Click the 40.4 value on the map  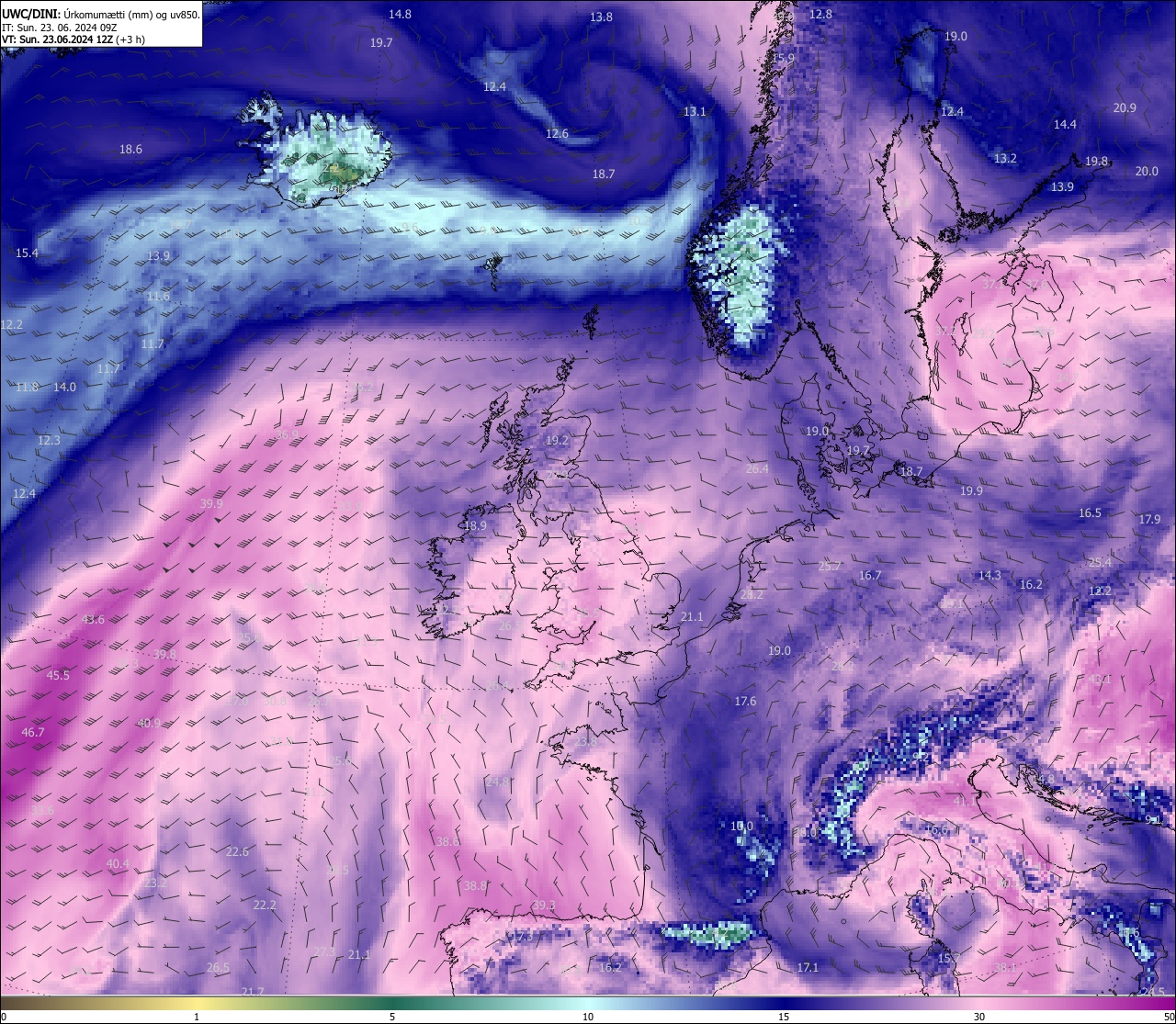pos(118,863)
